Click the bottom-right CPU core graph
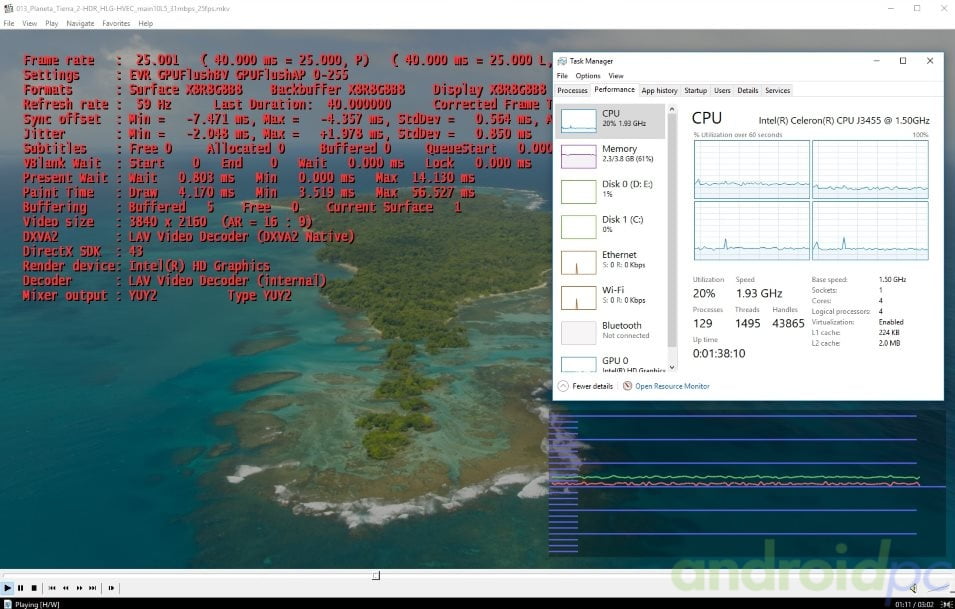The width and height of the screenshot is (955, 609). (x=870, y=231)
